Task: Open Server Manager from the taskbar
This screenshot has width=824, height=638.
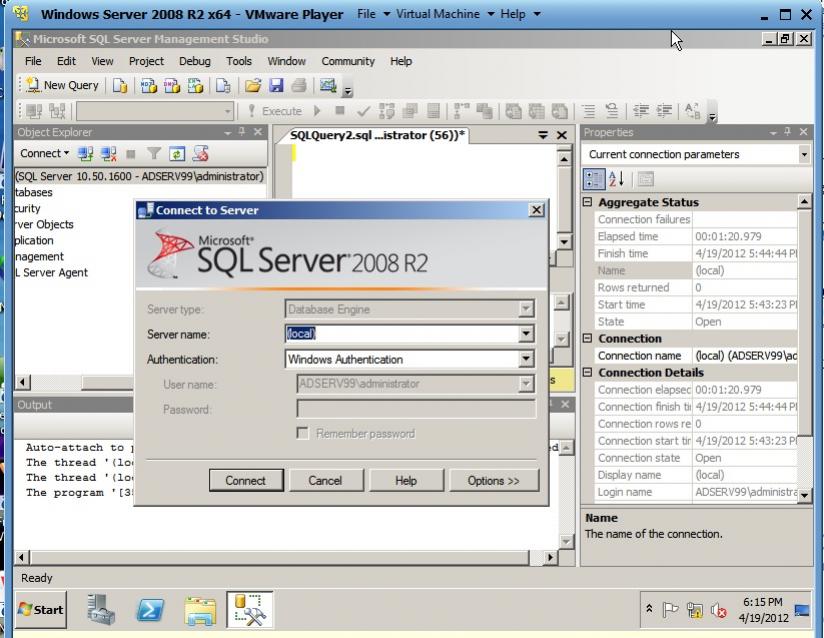Action: tap(101, 610)
